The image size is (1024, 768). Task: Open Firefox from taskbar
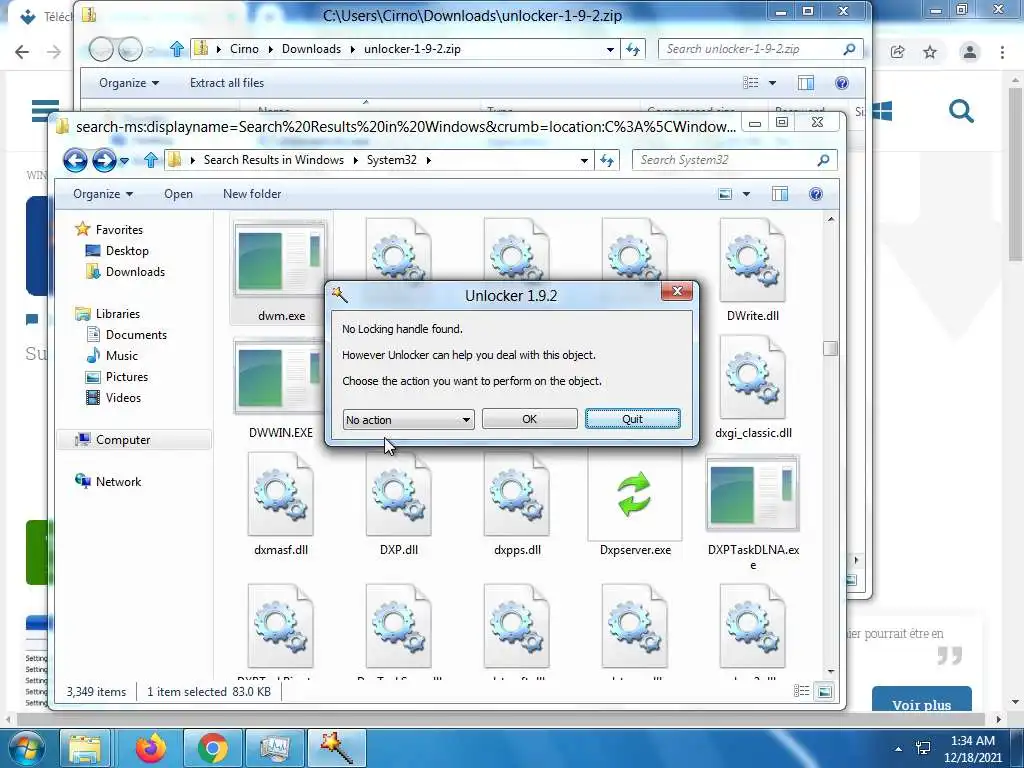click(x=151, y=748)
